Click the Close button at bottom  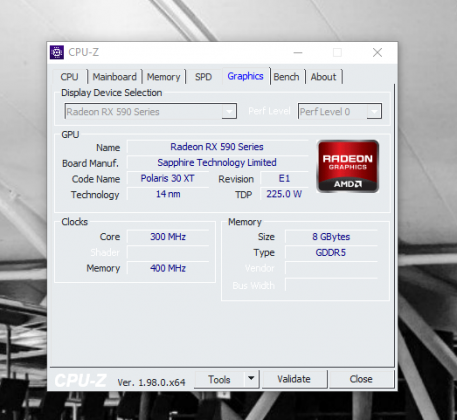pyautogui.click(x=361, y=379)
